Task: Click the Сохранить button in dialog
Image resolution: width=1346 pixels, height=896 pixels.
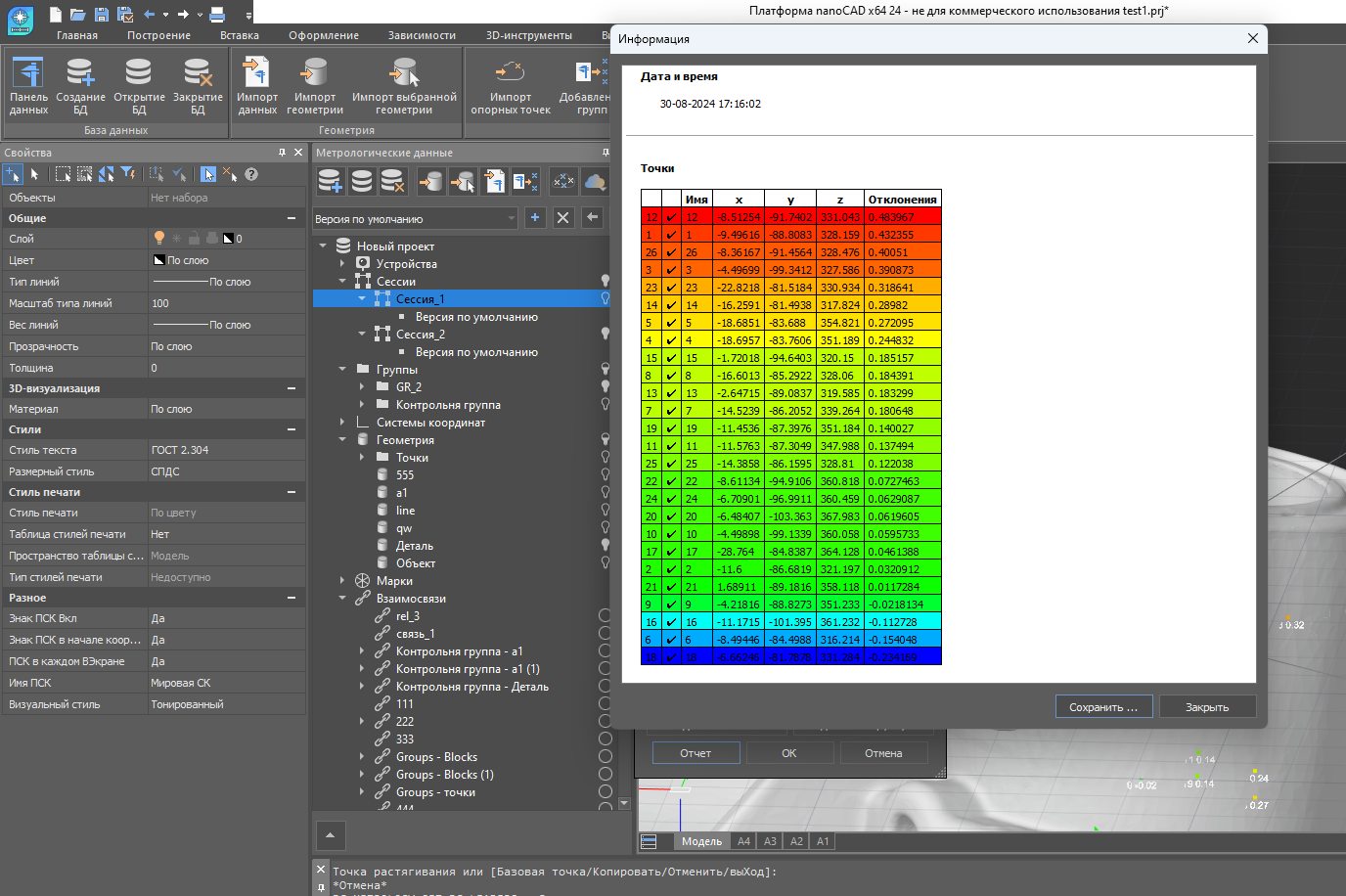Action: click(x=1103, y=707)
